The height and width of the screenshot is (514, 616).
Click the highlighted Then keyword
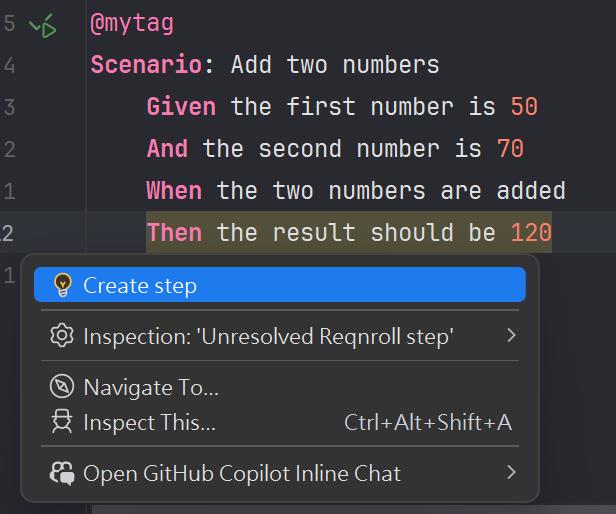[174, 233]
